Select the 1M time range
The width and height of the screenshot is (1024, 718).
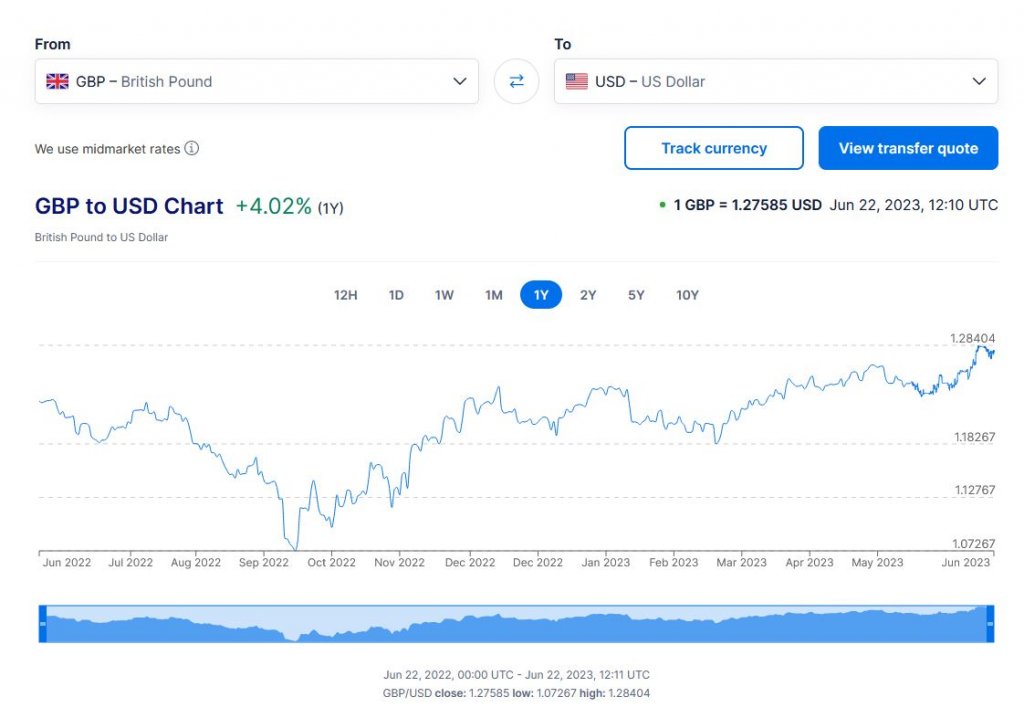[x=492, y=295]
